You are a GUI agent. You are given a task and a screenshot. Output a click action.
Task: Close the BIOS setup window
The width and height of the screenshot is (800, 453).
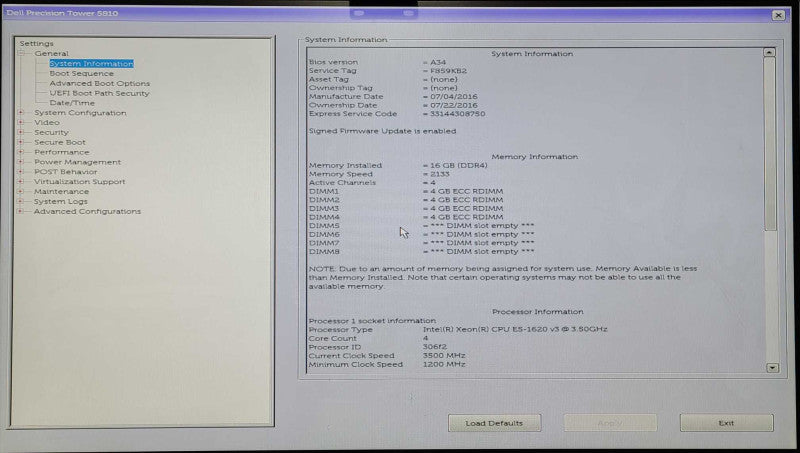(779, 15)
